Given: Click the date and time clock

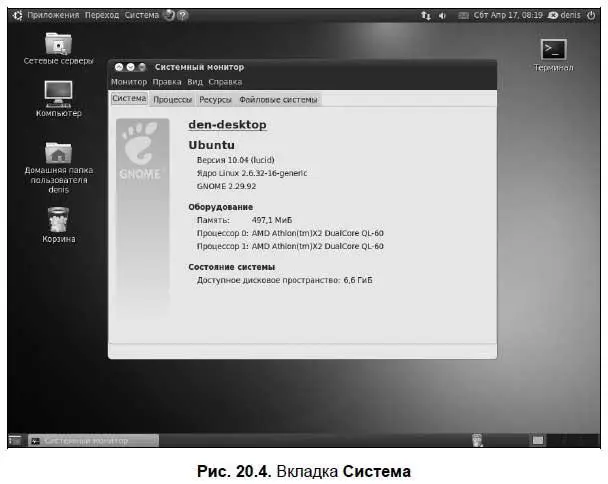Looking at the screenshot, I should pos(508,15).
